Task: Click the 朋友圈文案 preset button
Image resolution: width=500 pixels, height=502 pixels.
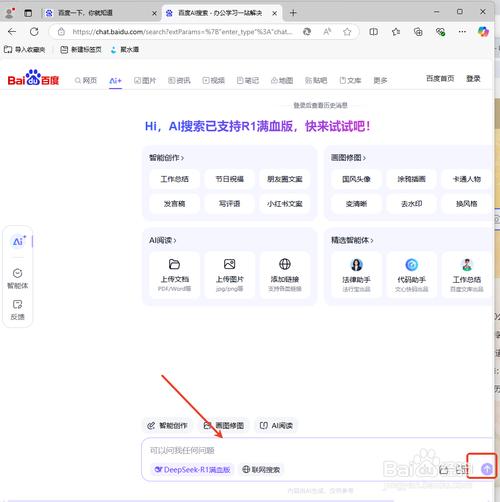Action: tap(285, 179)
